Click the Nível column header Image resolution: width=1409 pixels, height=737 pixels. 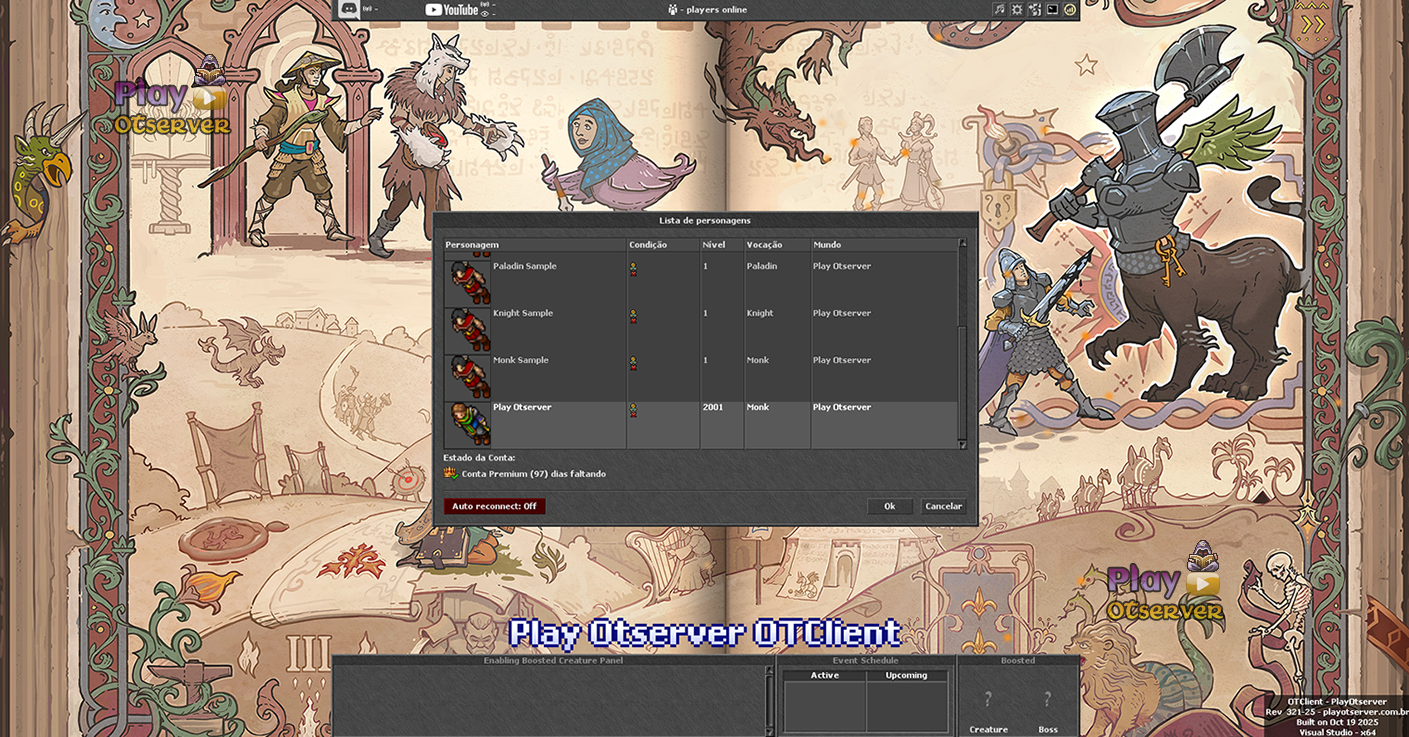tap(714, 245)
